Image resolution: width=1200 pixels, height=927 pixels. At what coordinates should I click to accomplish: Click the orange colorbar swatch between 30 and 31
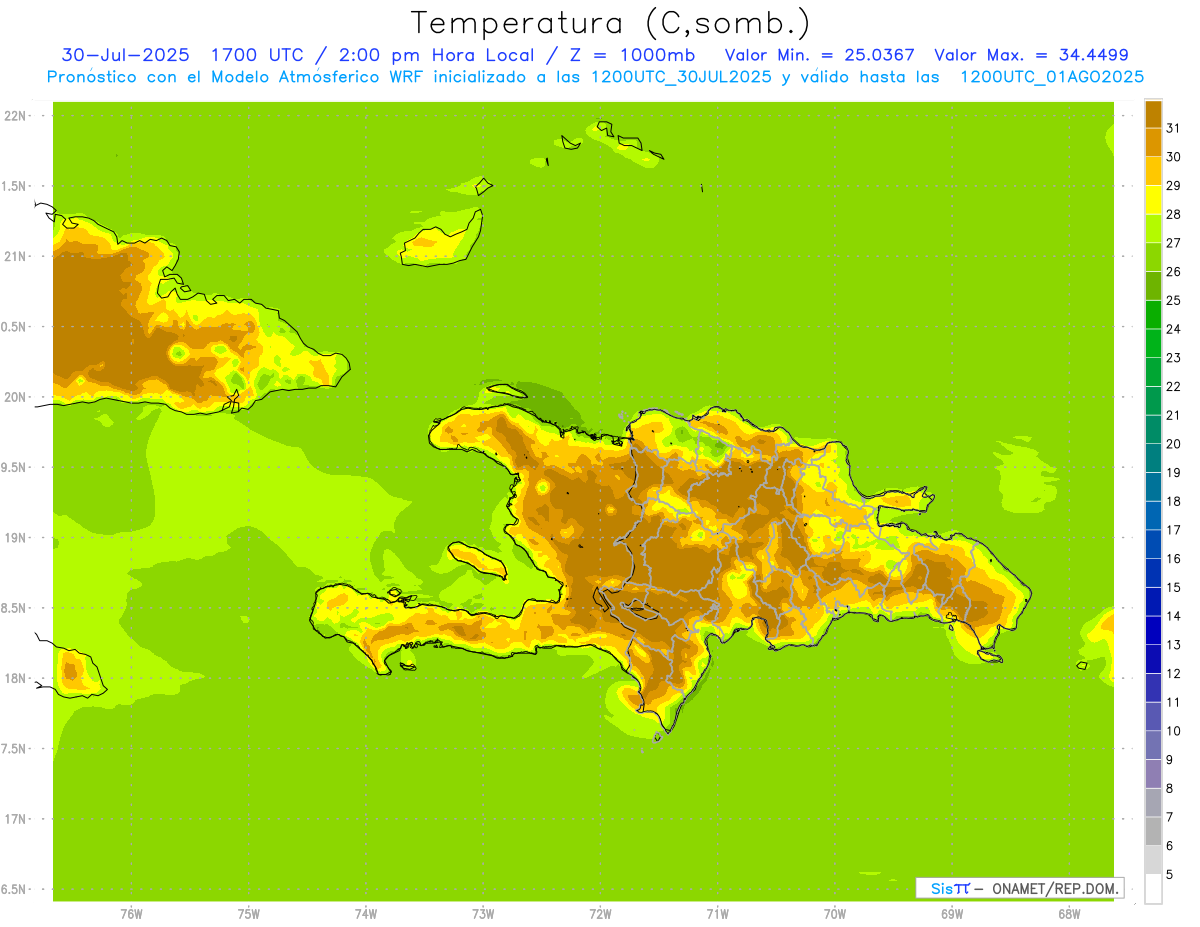pyautogui.click(x=1153, y=142)
